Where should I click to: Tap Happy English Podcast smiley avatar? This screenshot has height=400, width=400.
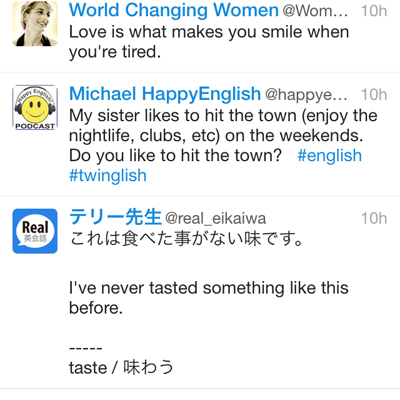[35, 107]
